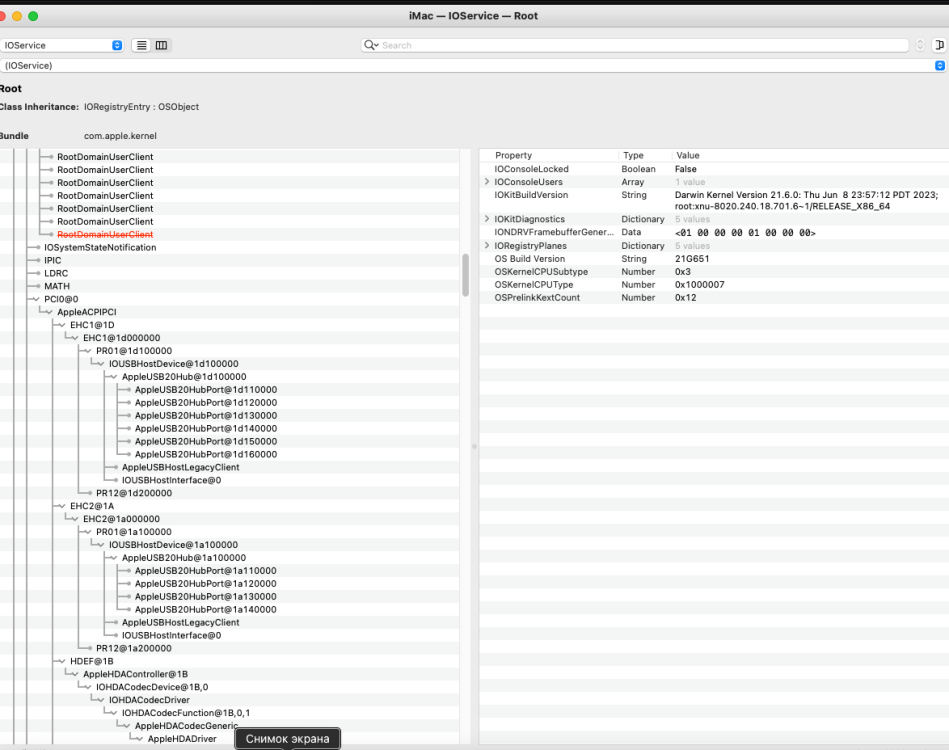949x750 pixels.
Task: Collapse the AppleACPIPCI node
Action: [x=48, y=312]
